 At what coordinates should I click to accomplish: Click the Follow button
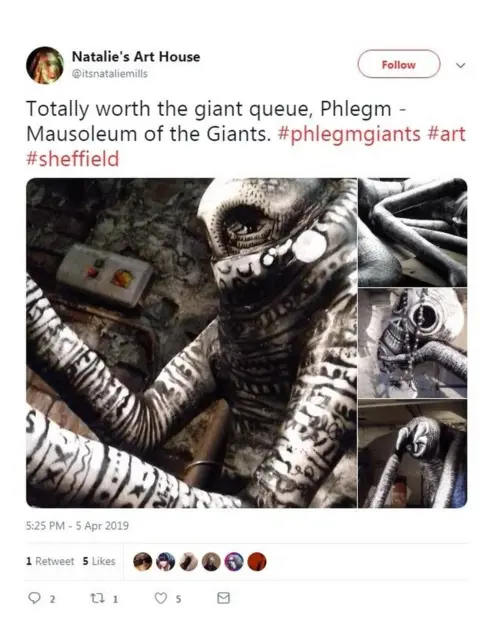click(399, 64)
